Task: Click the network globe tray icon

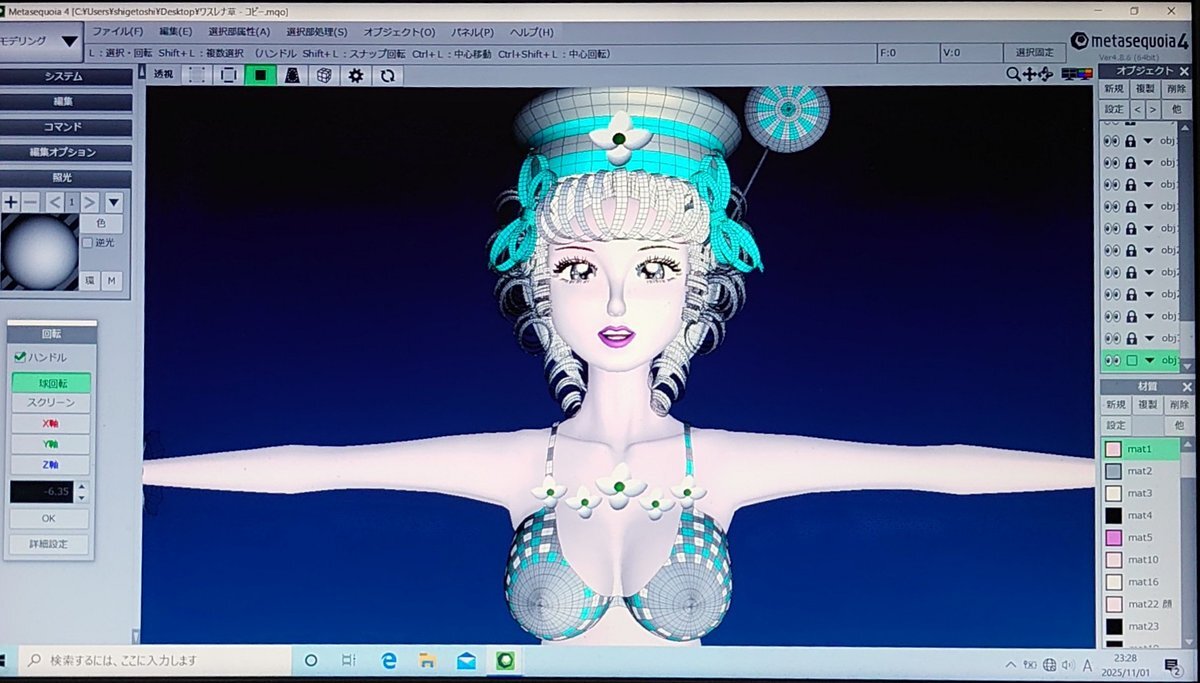Action: (1049, 665)
